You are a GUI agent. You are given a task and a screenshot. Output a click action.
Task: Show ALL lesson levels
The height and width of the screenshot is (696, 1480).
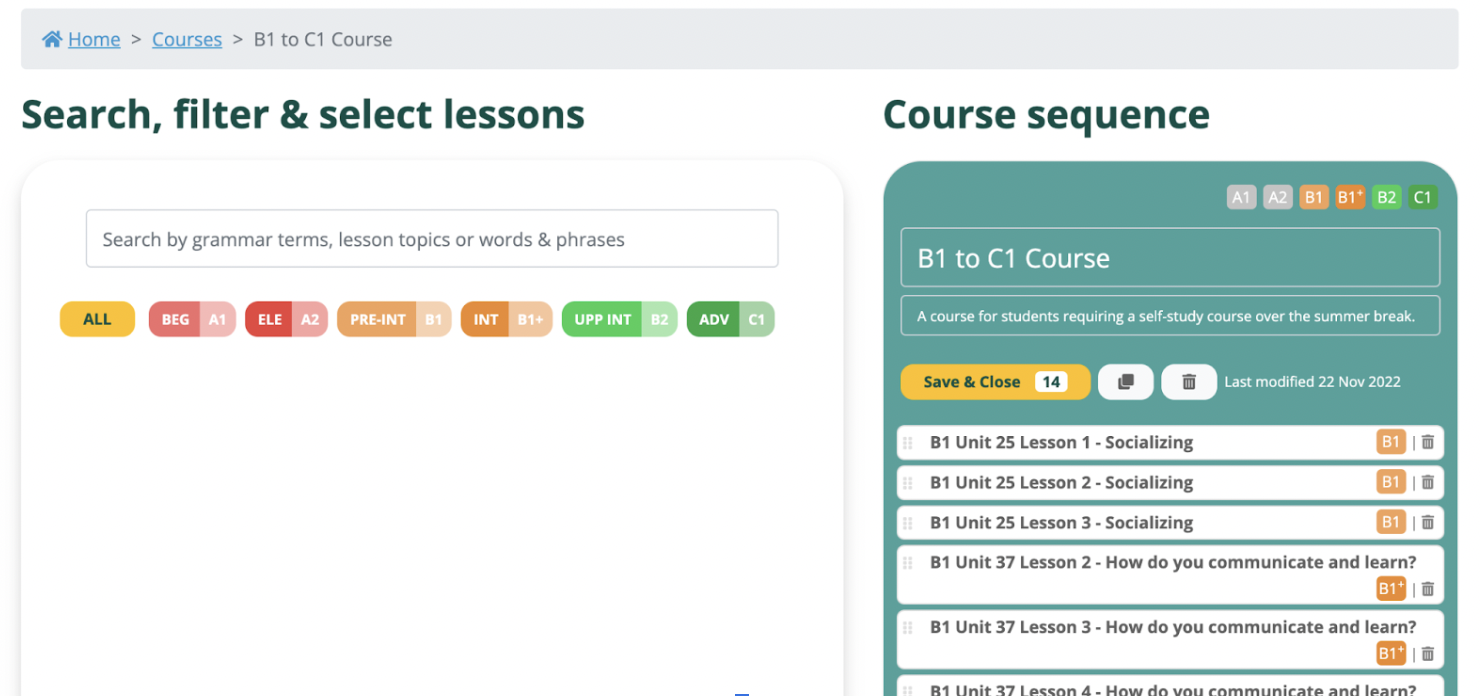click(97, 320)
